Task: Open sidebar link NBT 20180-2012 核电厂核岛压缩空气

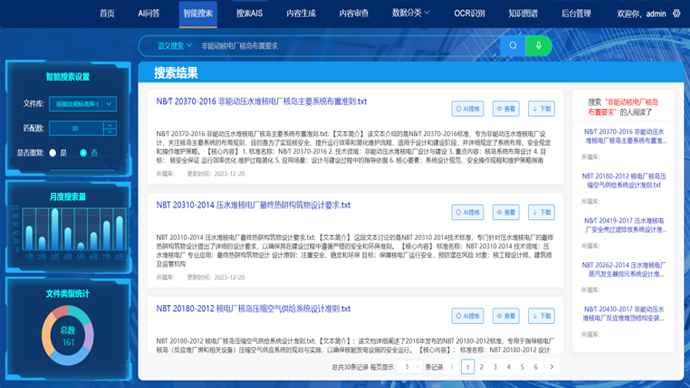Action: (x=624, y=180)
